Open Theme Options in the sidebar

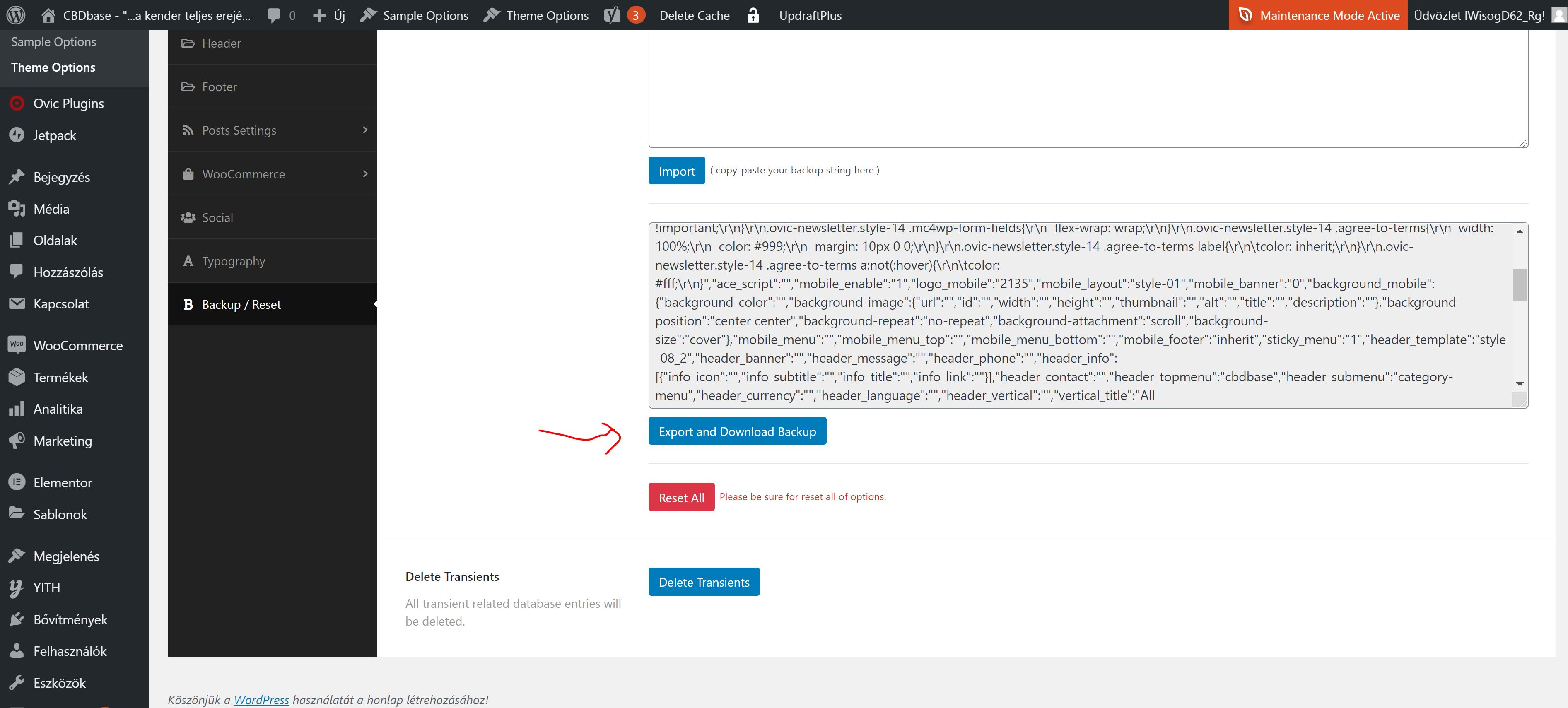(x=53, y=67)
